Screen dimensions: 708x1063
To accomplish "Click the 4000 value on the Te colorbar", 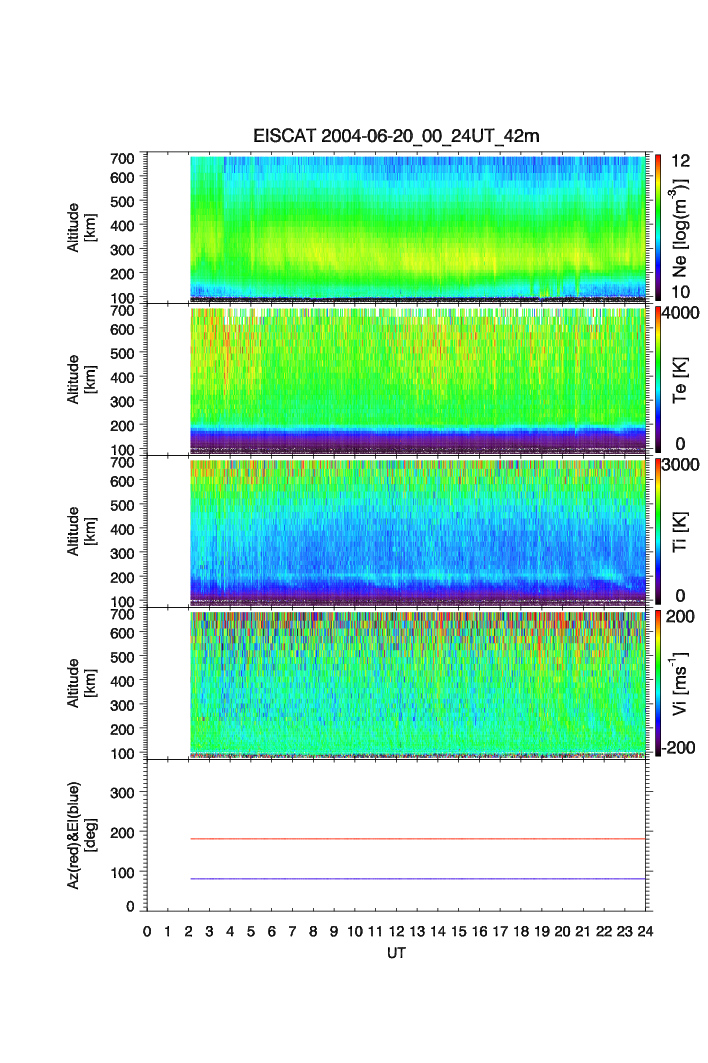I will point(681,313).
